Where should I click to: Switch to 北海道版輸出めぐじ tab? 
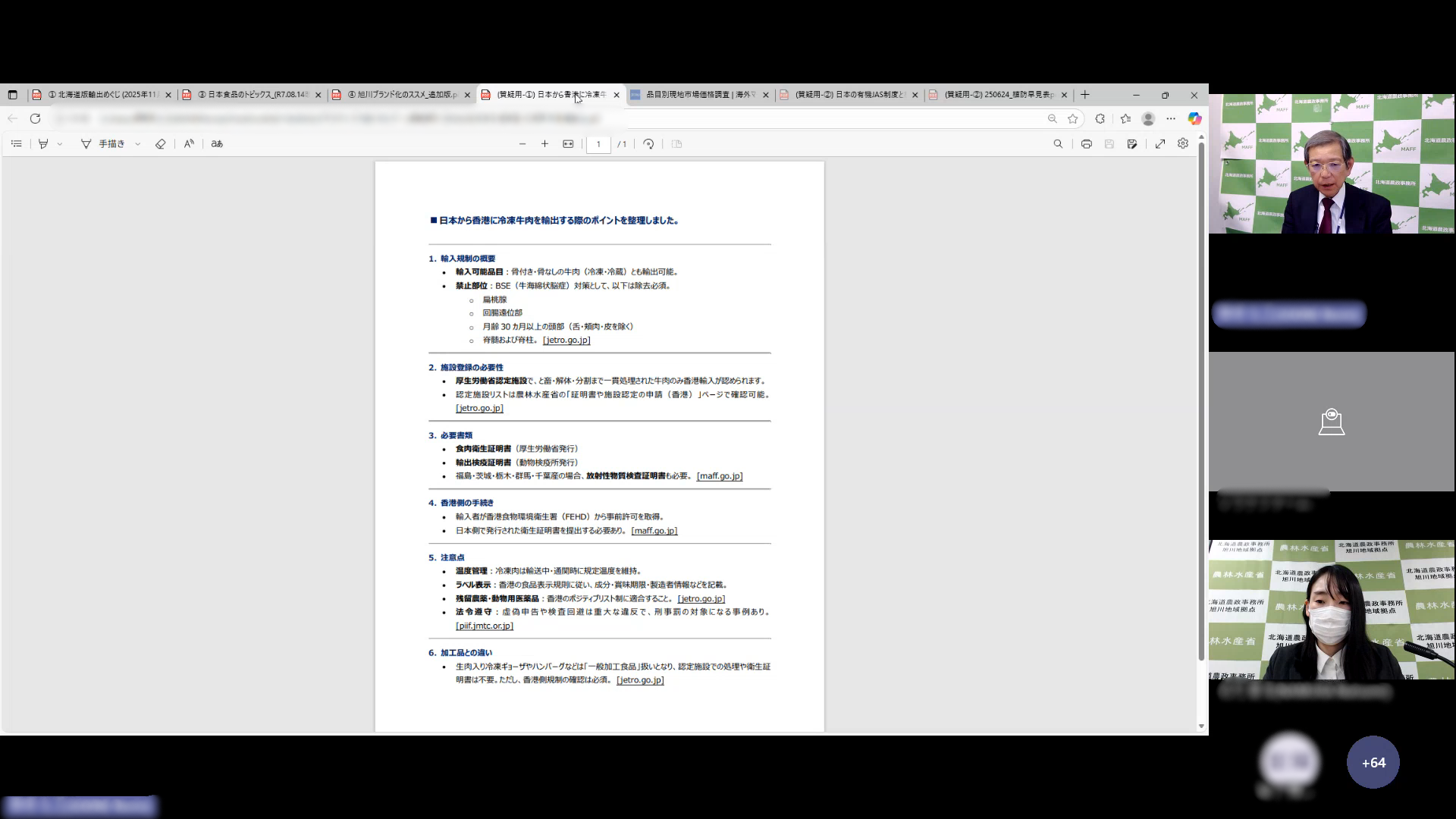(x=102, y=95)
